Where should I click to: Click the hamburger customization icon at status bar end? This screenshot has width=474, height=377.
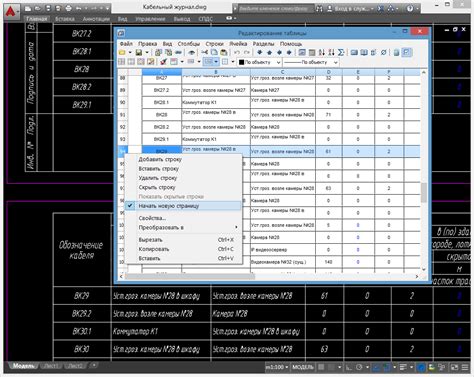click(465, 367)
